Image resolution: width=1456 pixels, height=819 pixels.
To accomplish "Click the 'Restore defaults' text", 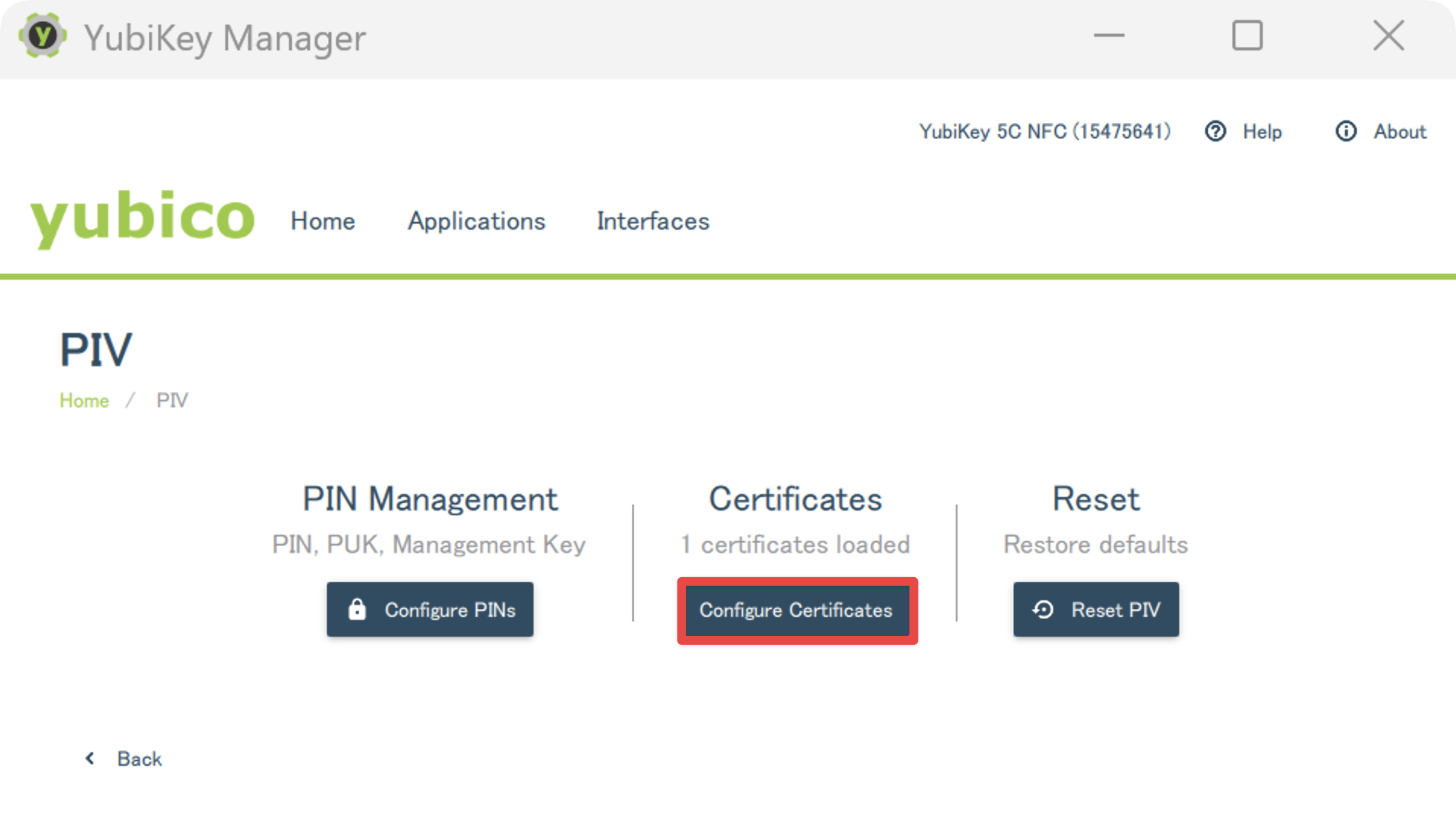I will (x=1096, y=544).
